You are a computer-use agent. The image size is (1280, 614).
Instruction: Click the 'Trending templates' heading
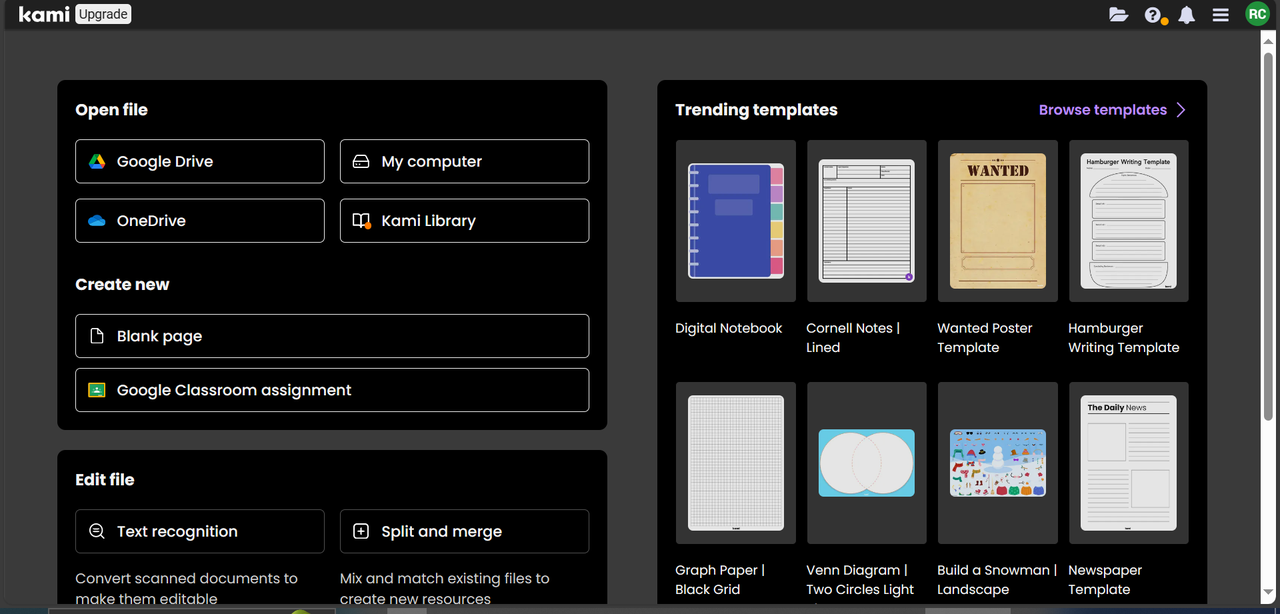click(756, 110)
